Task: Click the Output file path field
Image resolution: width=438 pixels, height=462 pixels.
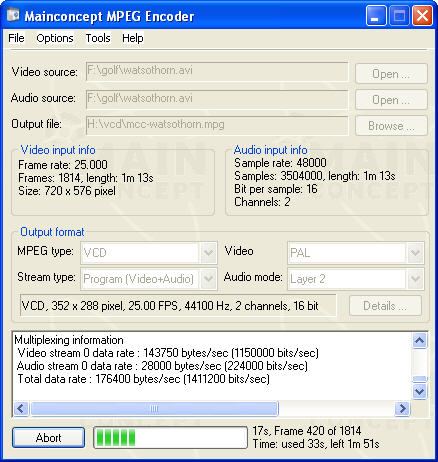Action: (x=217, y=125)
